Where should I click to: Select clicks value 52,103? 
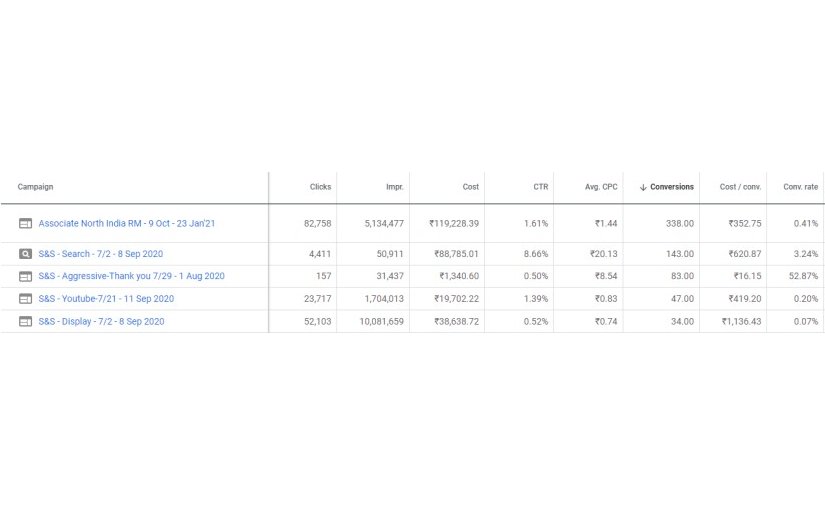tap(317, 321)
